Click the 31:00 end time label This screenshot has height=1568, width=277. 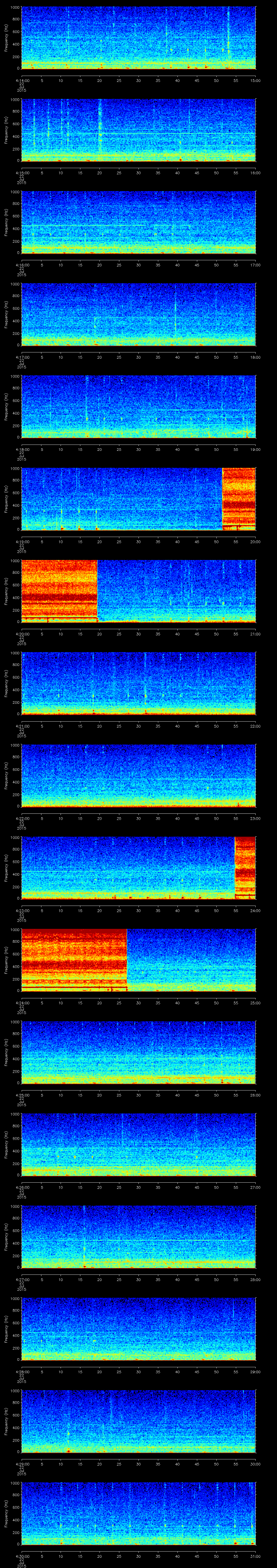click(x=256, y=1556)
